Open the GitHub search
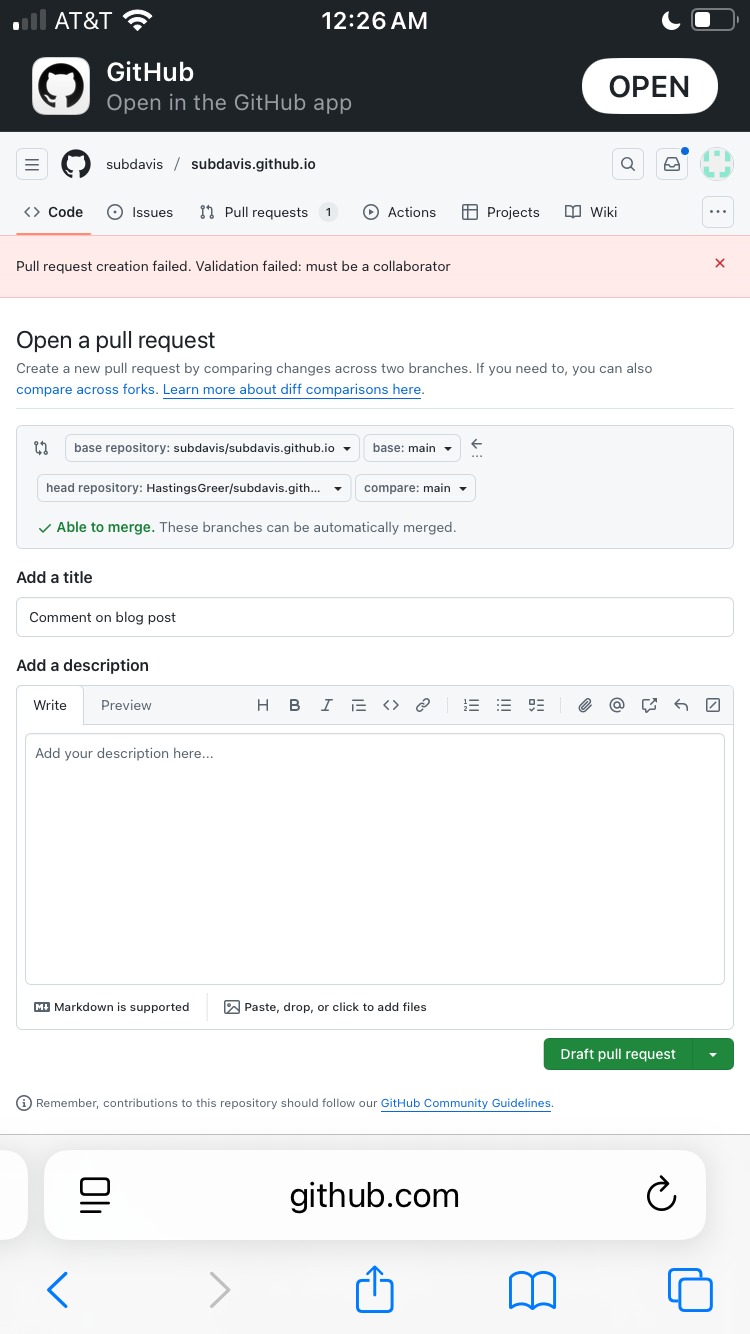 pos(628,164)
